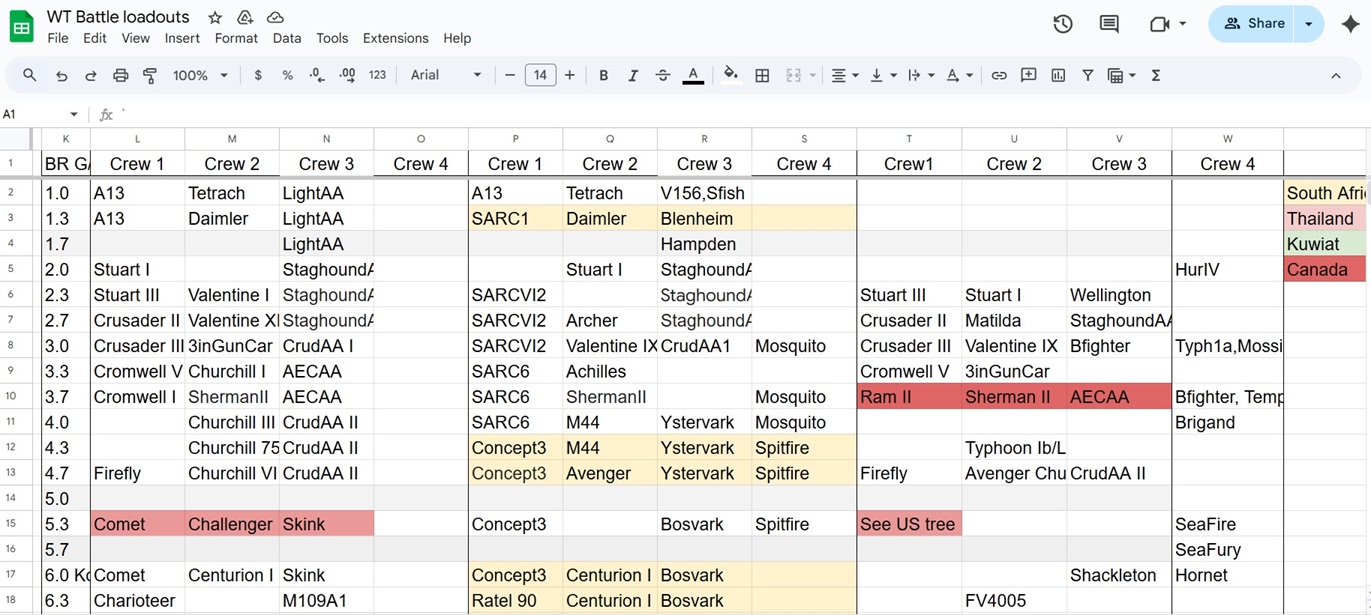Open the Sheets home icon
1371x615 pixels.
(x=22, y=26)
